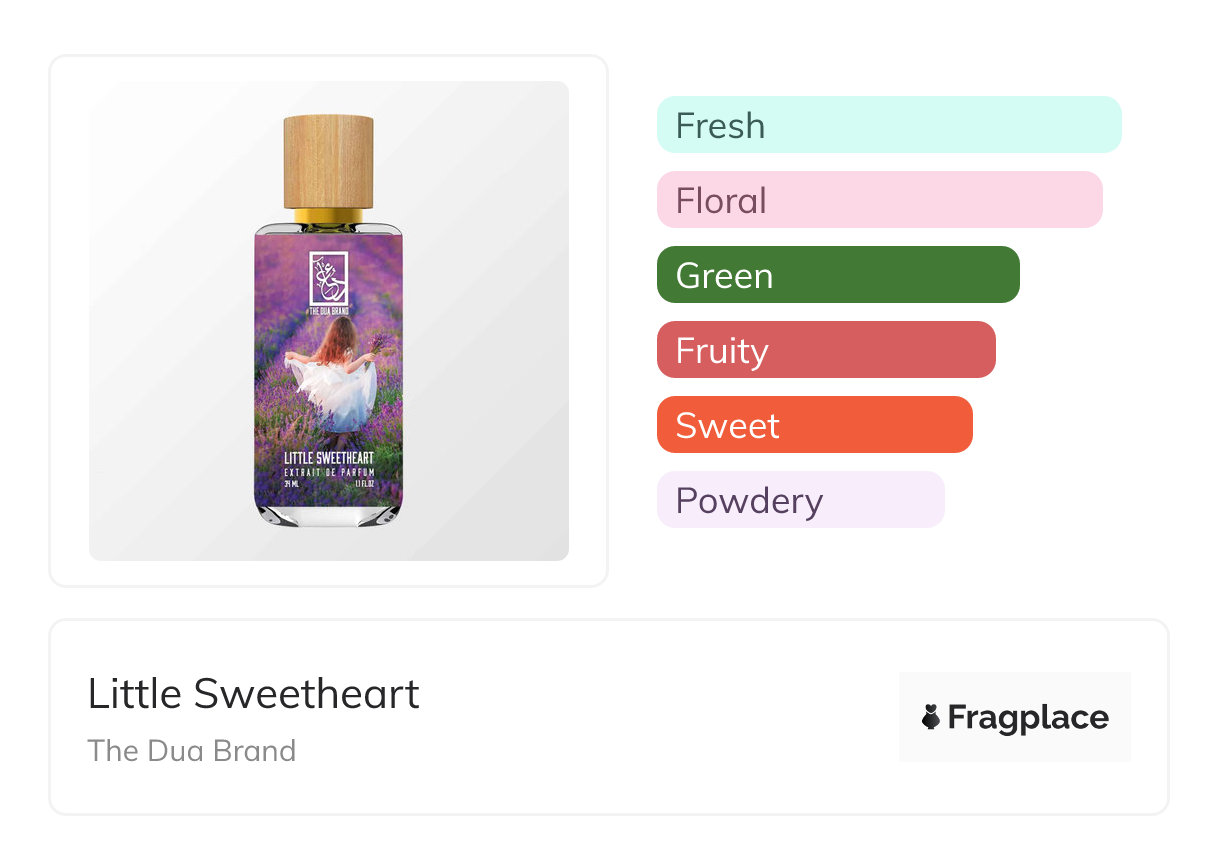Open The Dua Brand link below the title
This screenshot has height=864, width=1218.
[x=192, y=750]
